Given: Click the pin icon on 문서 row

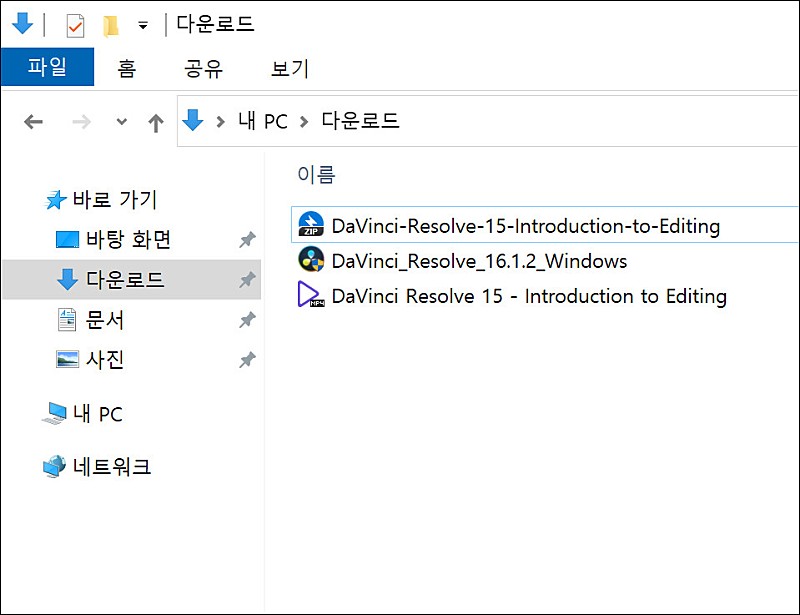Looking at the screenshot, I should point(247,320).
